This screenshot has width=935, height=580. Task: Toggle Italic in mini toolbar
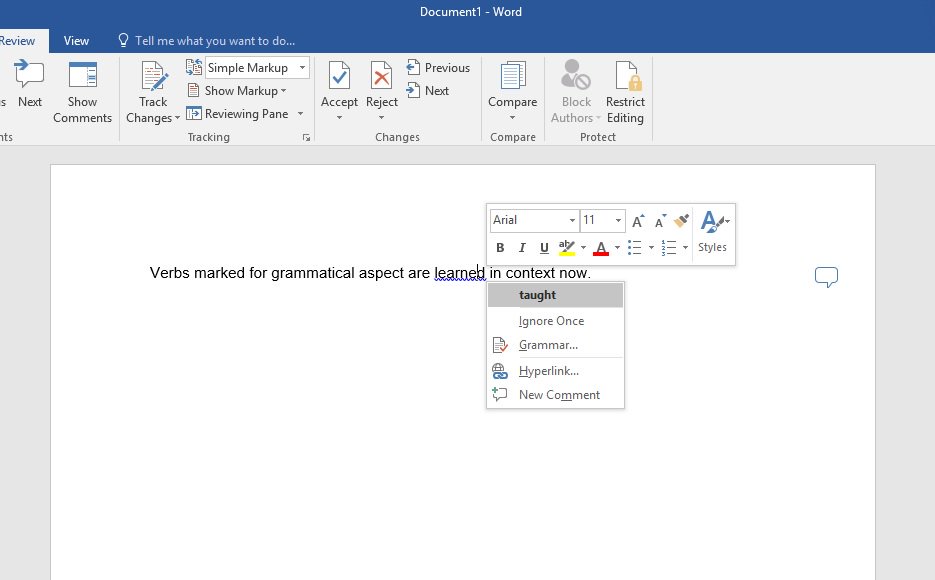522,247
